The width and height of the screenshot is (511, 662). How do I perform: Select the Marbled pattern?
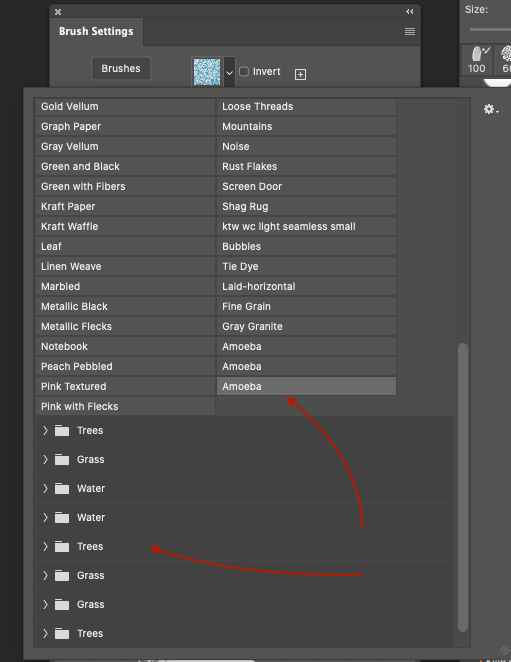125,286
